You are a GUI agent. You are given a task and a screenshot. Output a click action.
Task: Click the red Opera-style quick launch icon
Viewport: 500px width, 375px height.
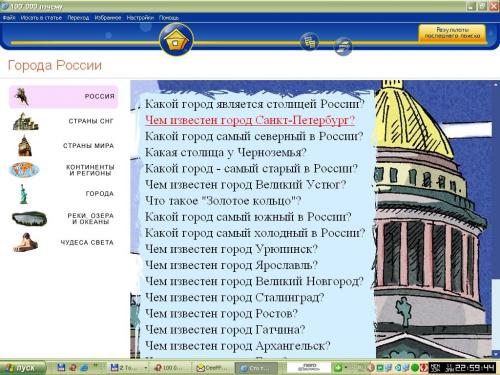(x=72, y=368)
